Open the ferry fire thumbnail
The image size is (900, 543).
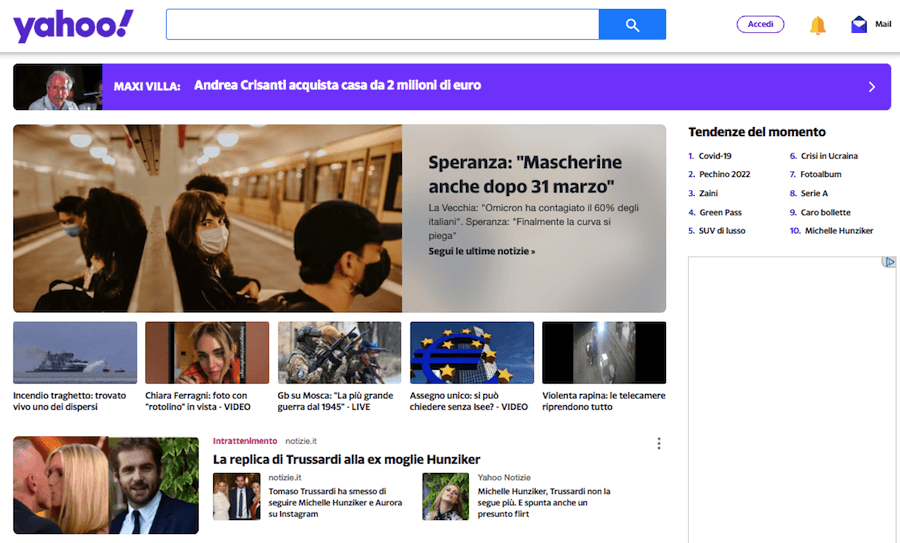point(75,352)
